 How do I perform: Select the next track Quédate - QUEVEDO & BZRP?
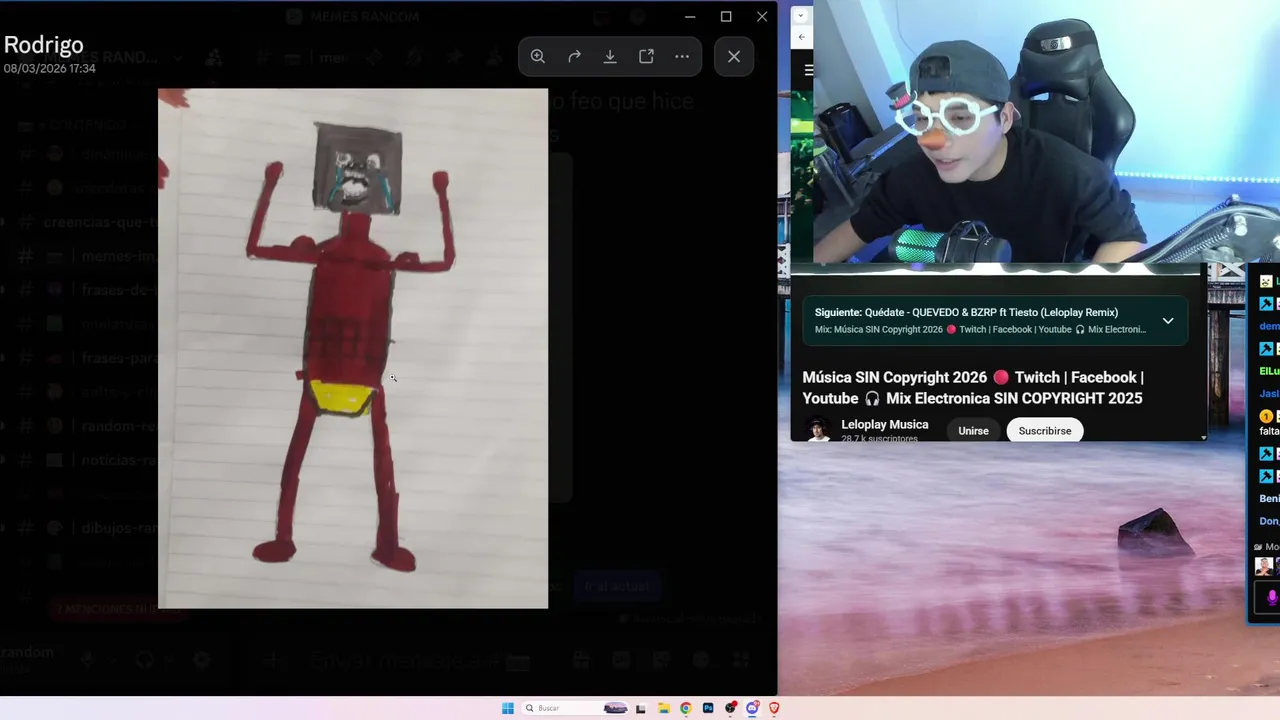coord(966,312)
